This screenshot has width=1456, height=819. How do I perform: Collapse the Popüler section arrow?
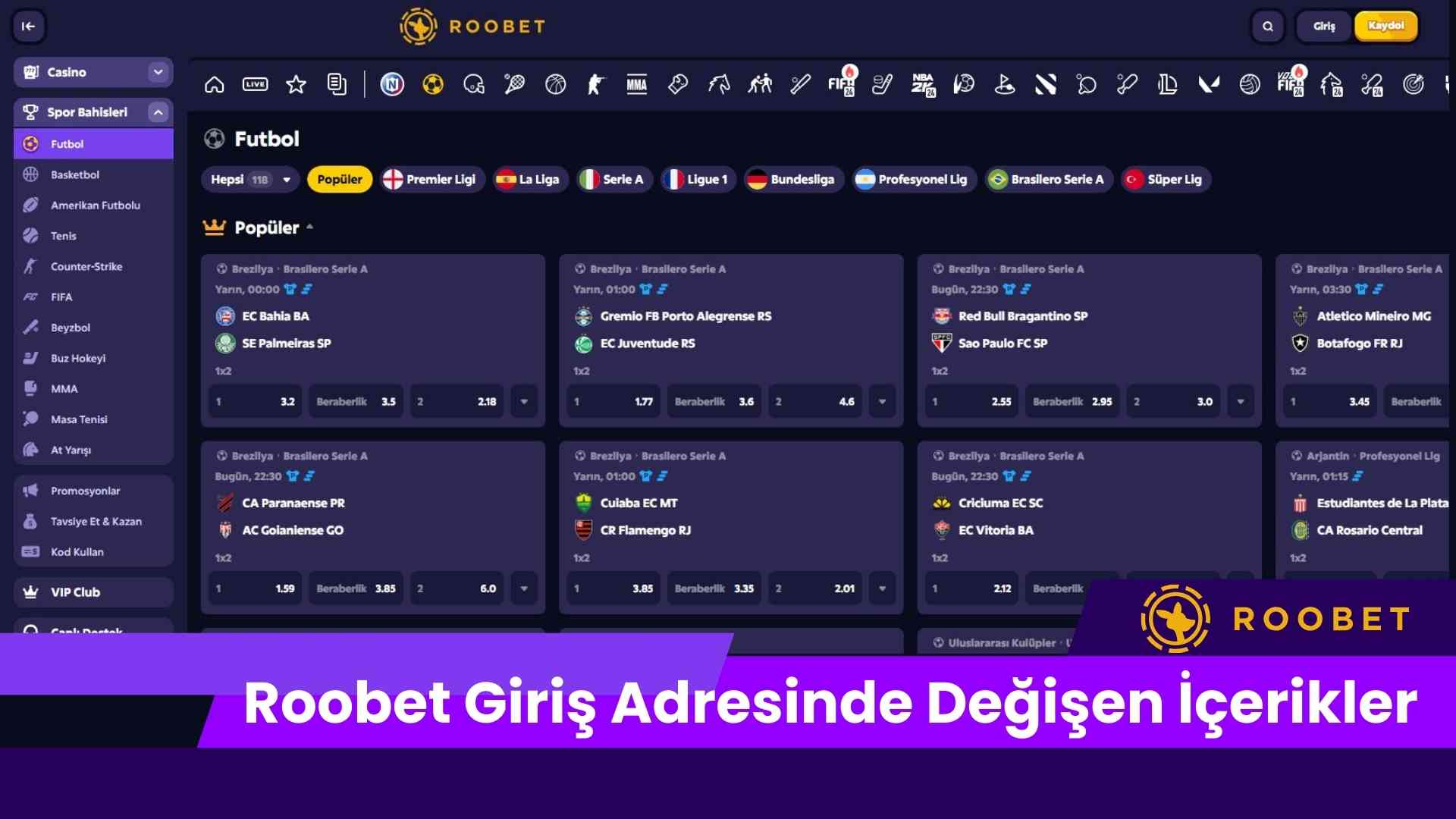[x=309, y=227]
